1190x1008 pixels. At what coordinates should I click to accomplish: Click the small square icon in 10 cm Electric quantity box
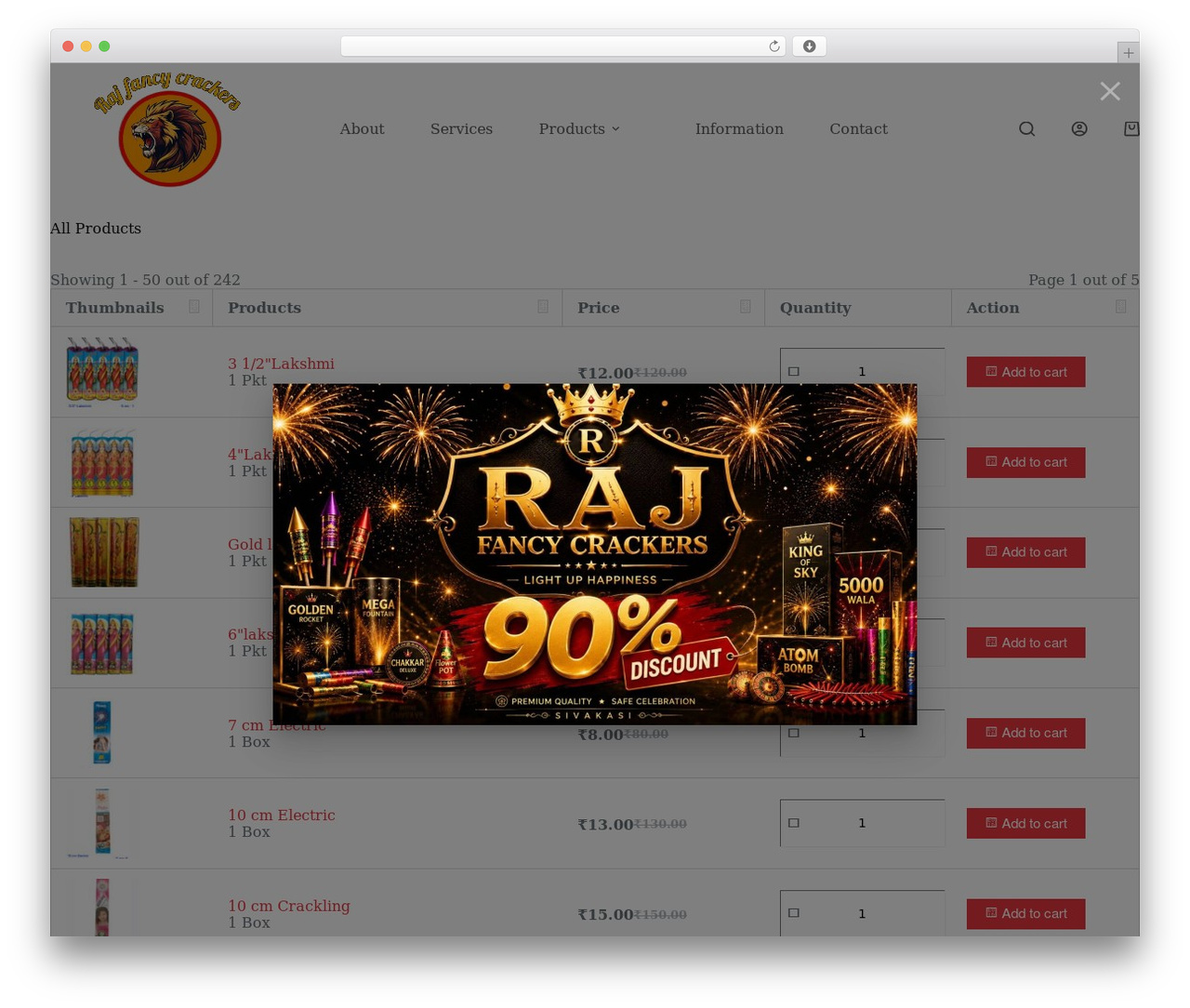(x=794, y=823)
